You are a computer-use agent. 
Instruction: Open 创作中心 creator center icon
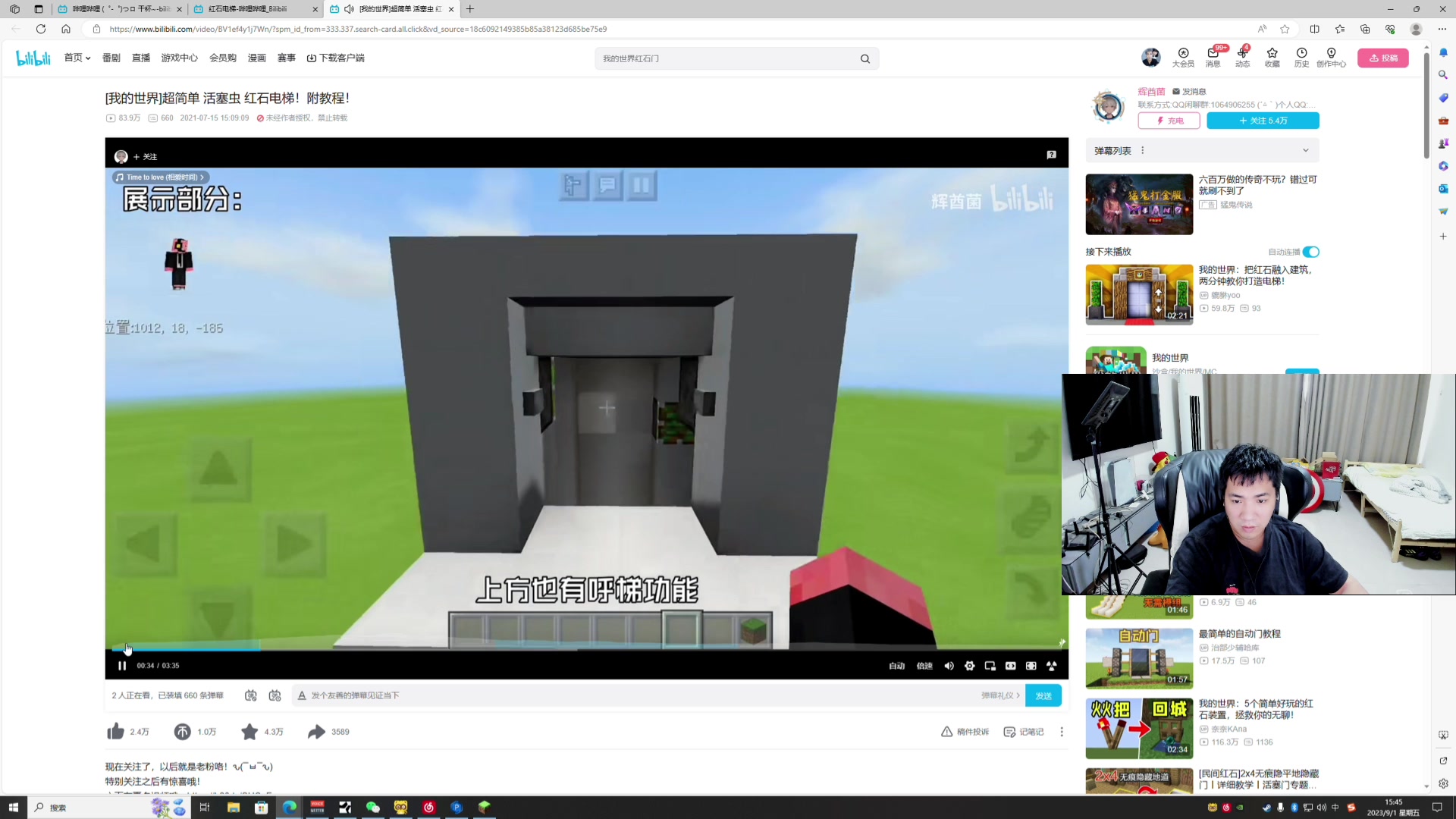pyautogui.click(x=1331, y=58)
